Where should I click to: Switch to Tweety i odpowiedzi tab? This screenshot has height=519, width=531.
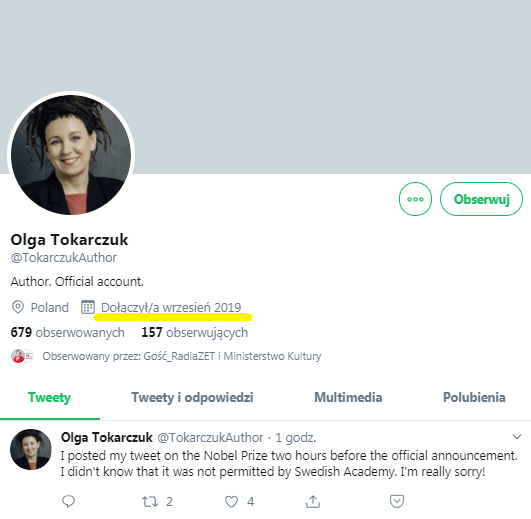tap(192, 397)
